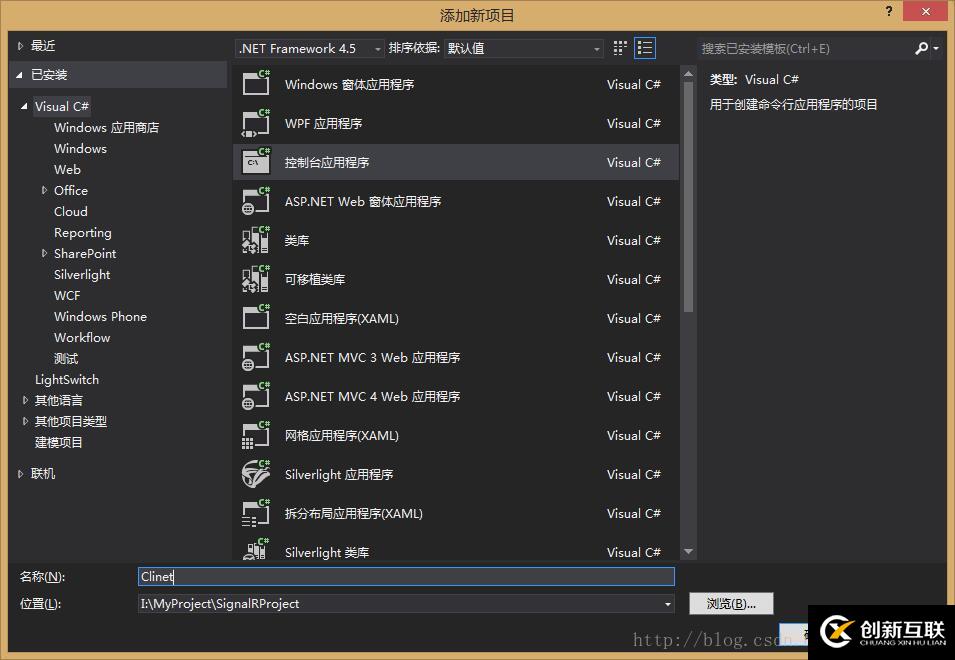Expand the SharePoint node
Screen dimensions: 955x660
pos(44,253)
